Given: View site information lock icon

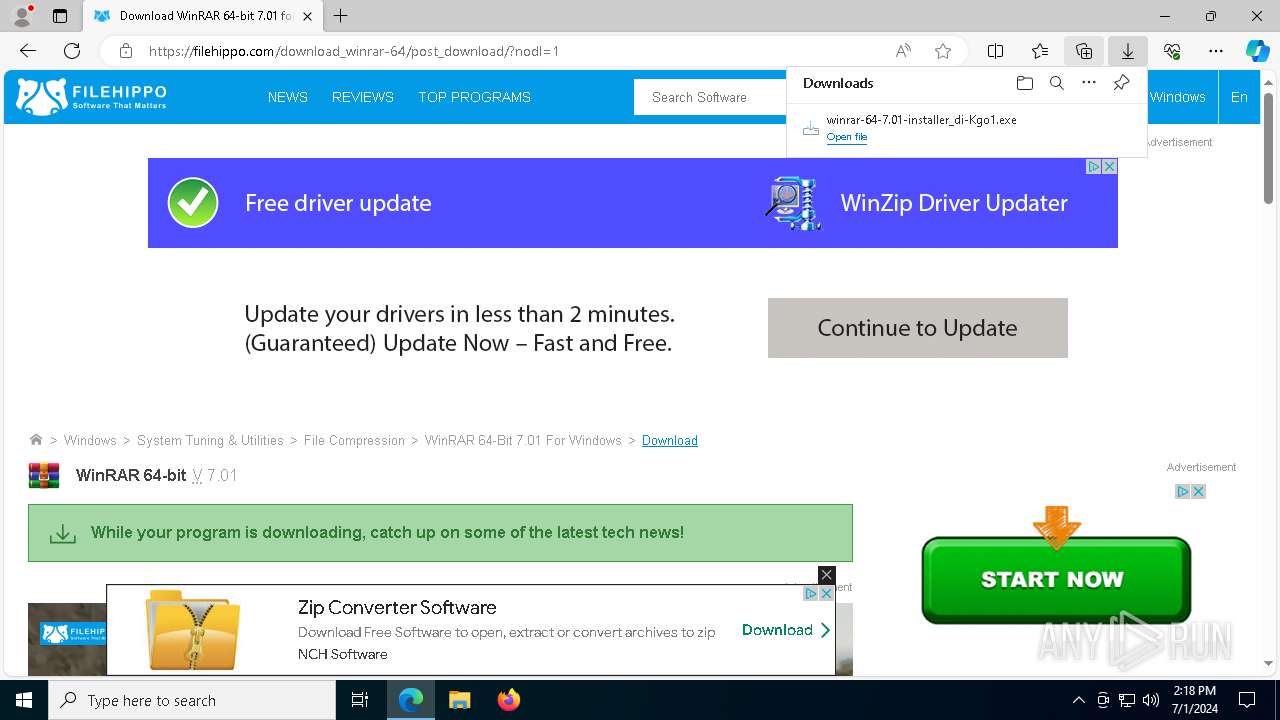Looking at the screenshot, I should point(125,51).
